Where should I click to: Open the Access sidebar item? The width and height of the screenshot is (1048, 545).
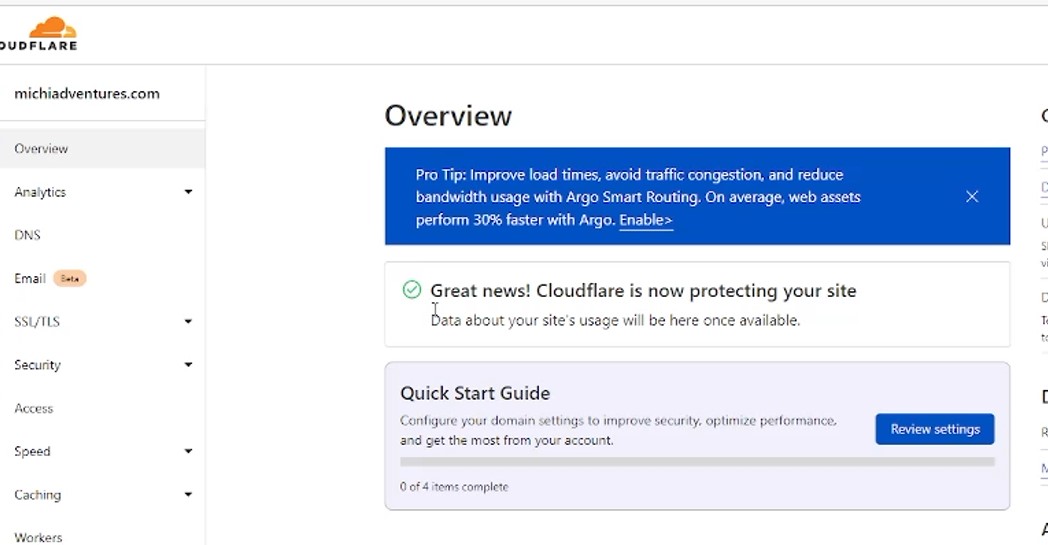pos(33,408)
